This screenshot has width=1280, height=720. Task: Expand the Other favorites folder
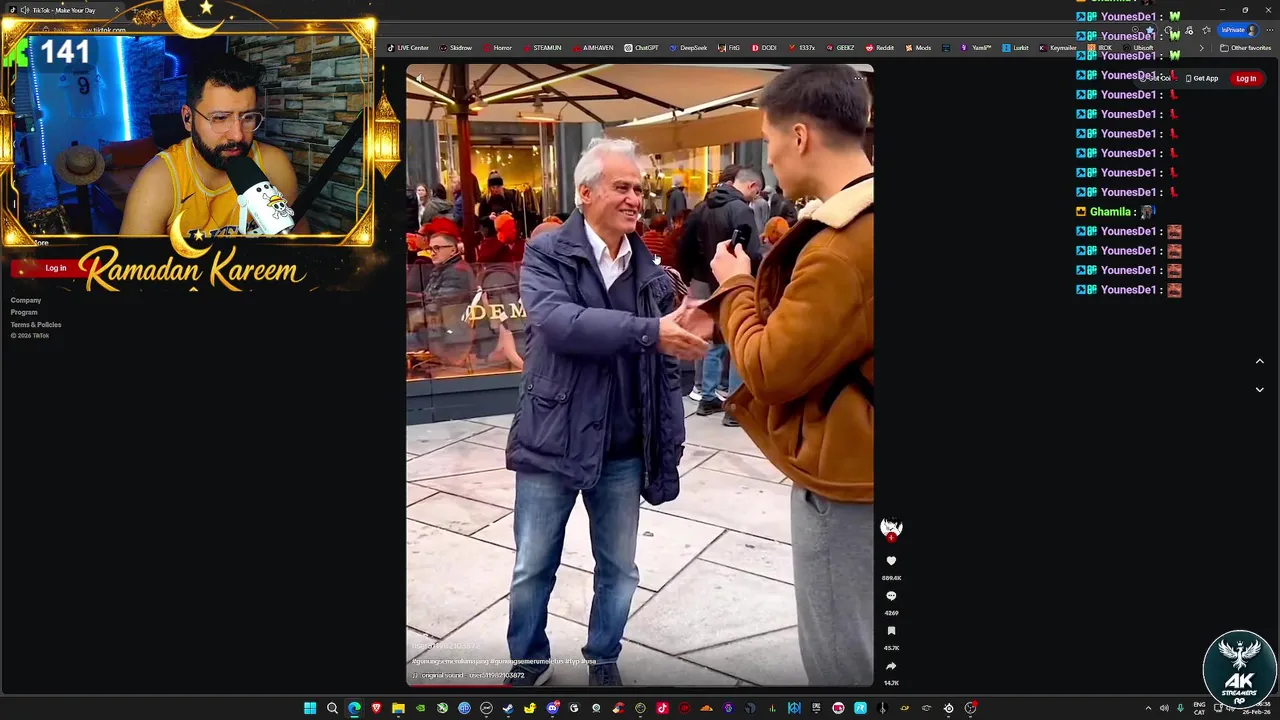coord(1245,48)
